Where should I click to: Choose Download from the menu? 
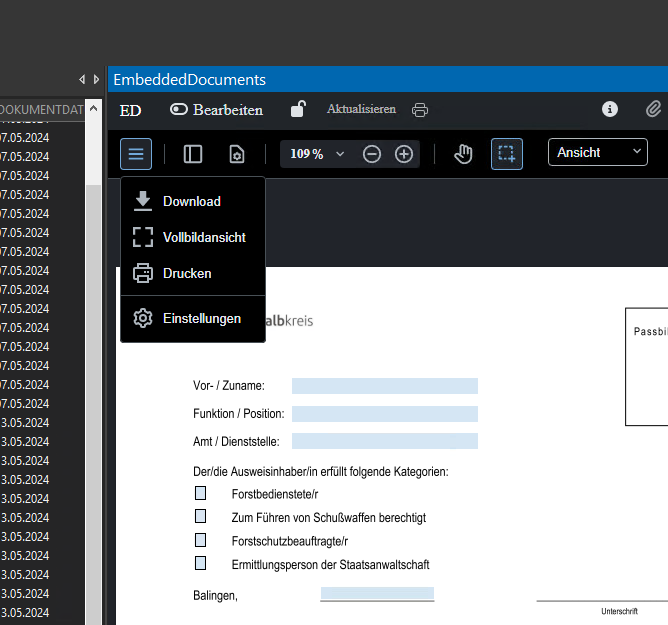coord(192,201)
